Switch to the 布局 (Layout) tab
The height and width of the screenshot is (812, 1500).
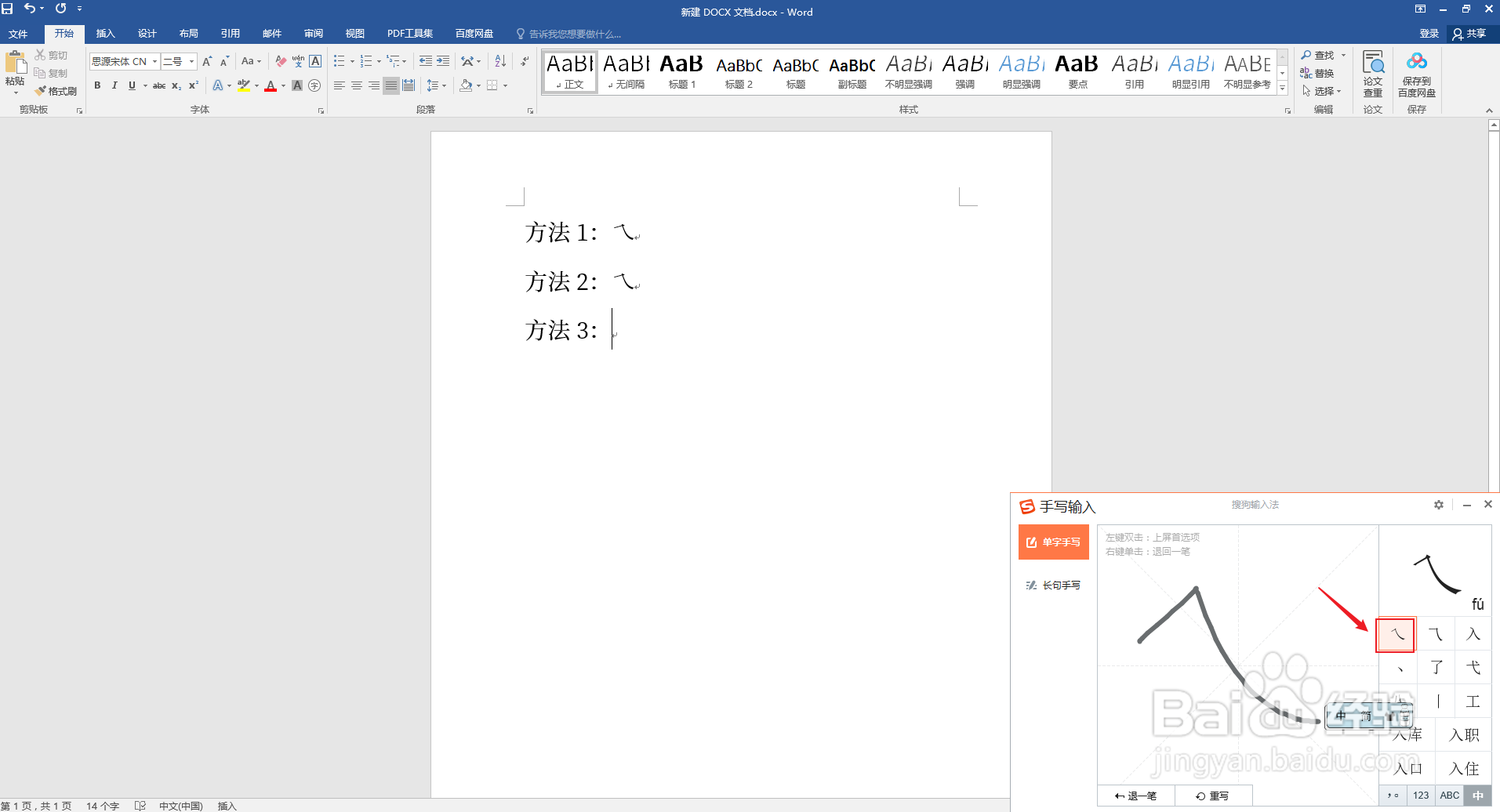(189, 34)
